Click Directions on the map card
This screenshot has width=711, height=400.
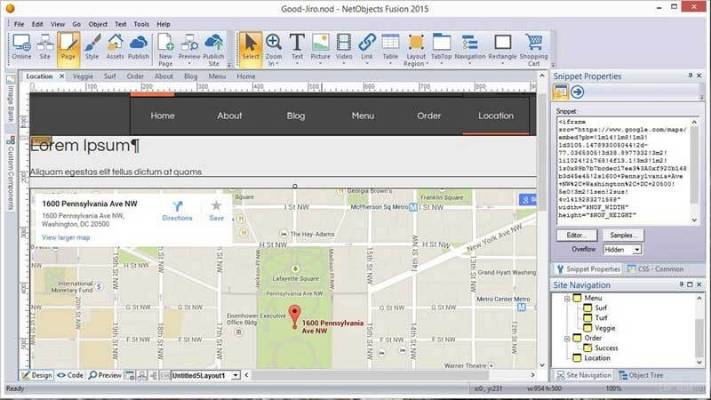point(177,211)
